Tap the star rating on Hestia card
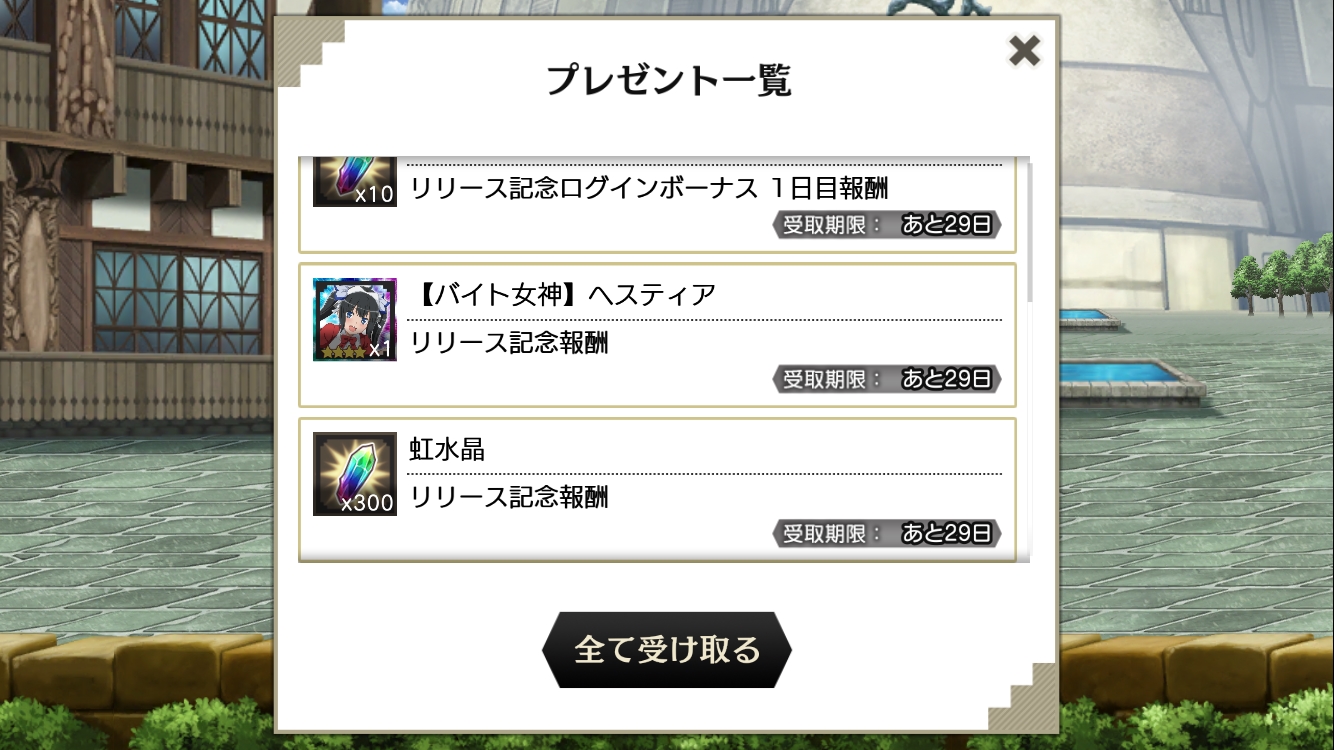The image size is (1334, 750). [343, 352]
